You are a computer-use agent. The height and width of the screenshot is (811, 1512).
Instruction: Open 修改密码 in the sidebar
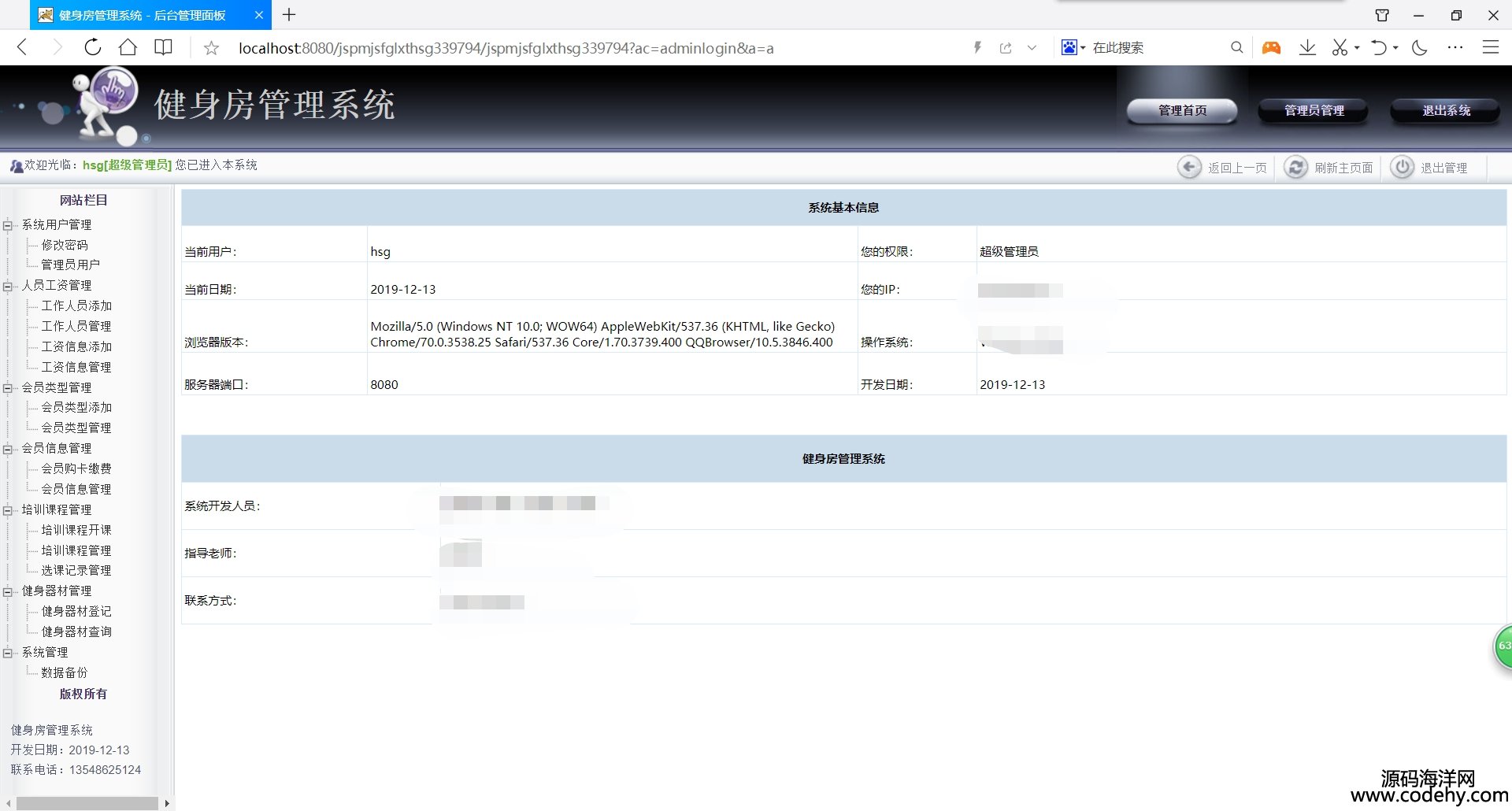(x=65, y=245)
